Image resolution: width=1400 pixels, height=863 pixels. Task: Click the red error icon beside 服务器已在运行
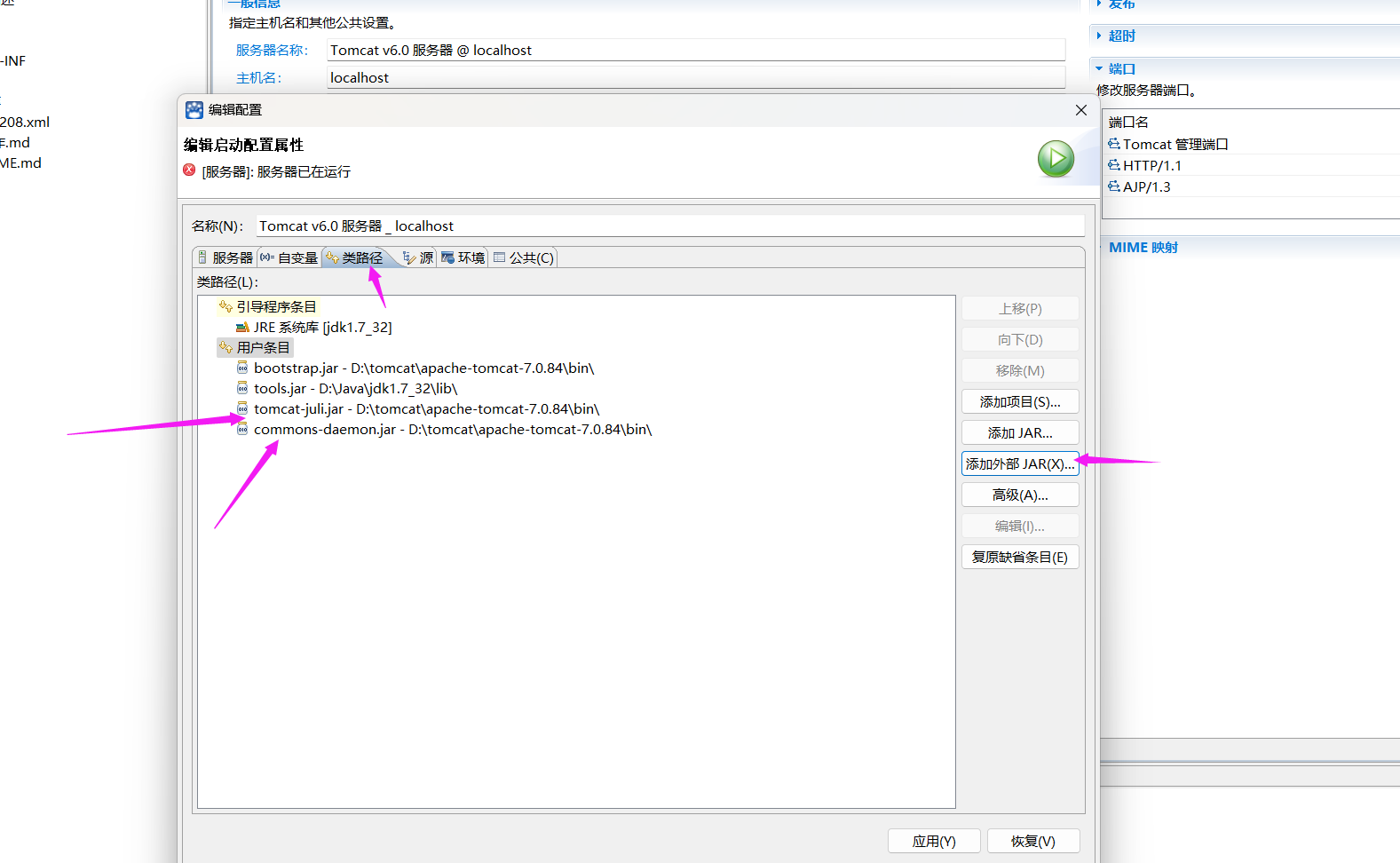(x=189, y=170)
